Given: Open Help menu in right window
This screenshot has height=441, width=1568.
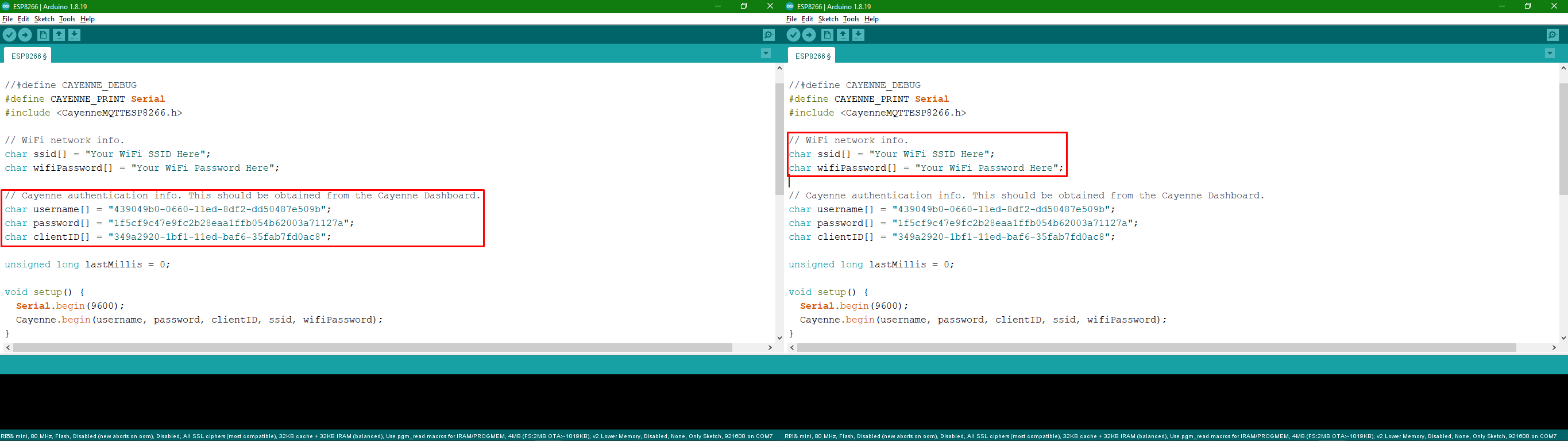Looking at the screenshot, I should pyautogui.click(x=871, y=19).
